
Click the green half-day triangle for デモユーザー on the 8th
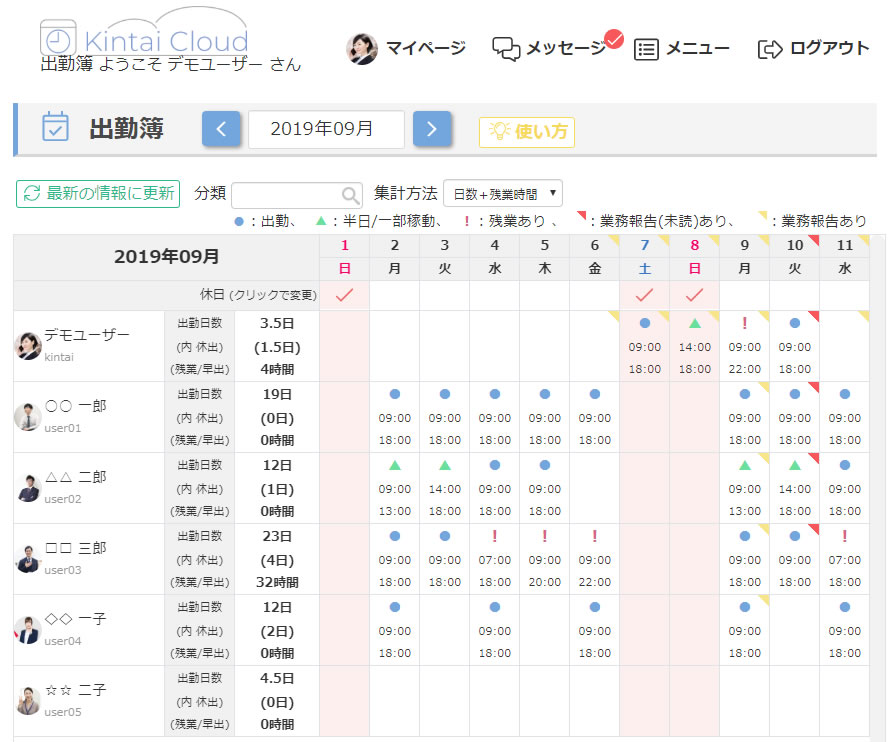point(694,324)
